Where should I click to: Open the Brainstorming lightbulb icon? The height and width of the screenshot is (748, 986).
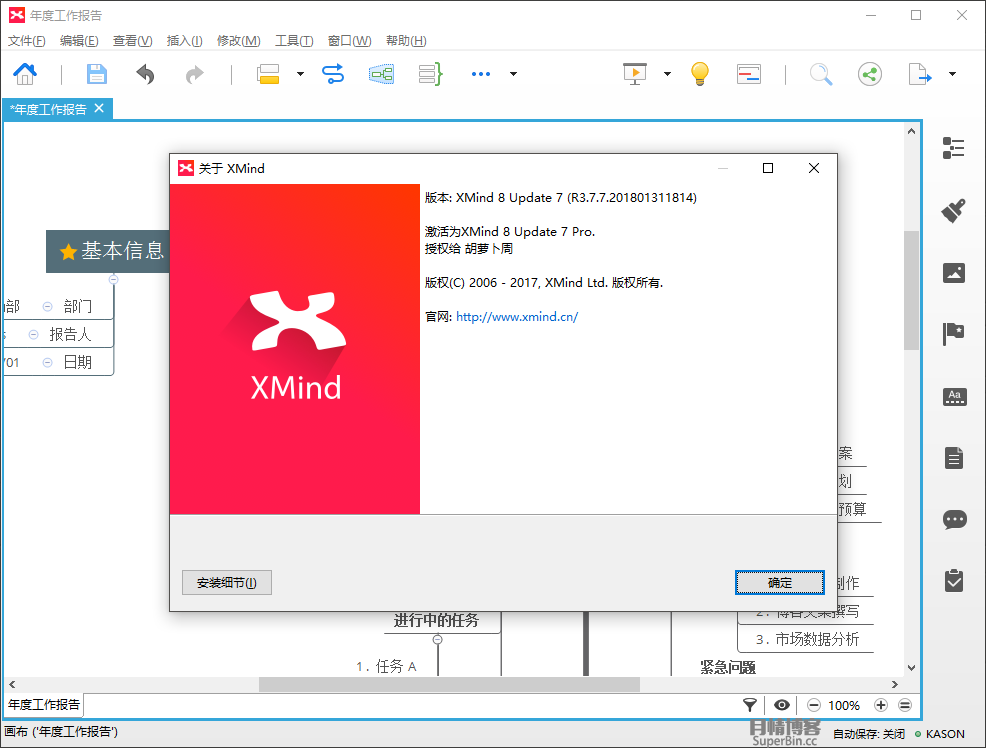pos(700,74)
